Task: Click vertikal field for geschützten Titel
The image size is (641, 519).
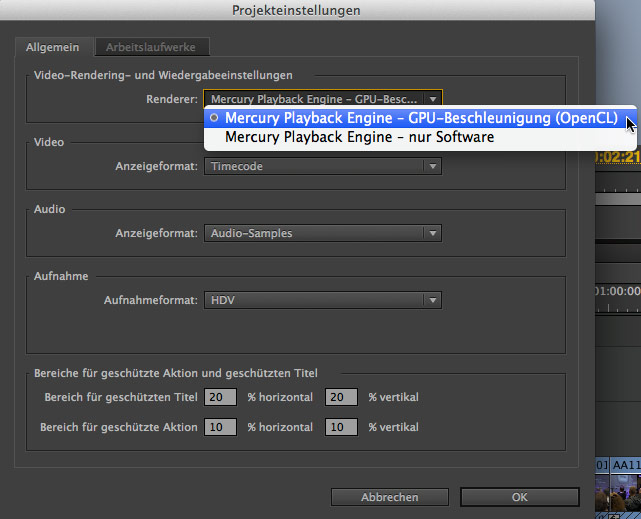Action: pyautogui.click(x=341, y=397)
